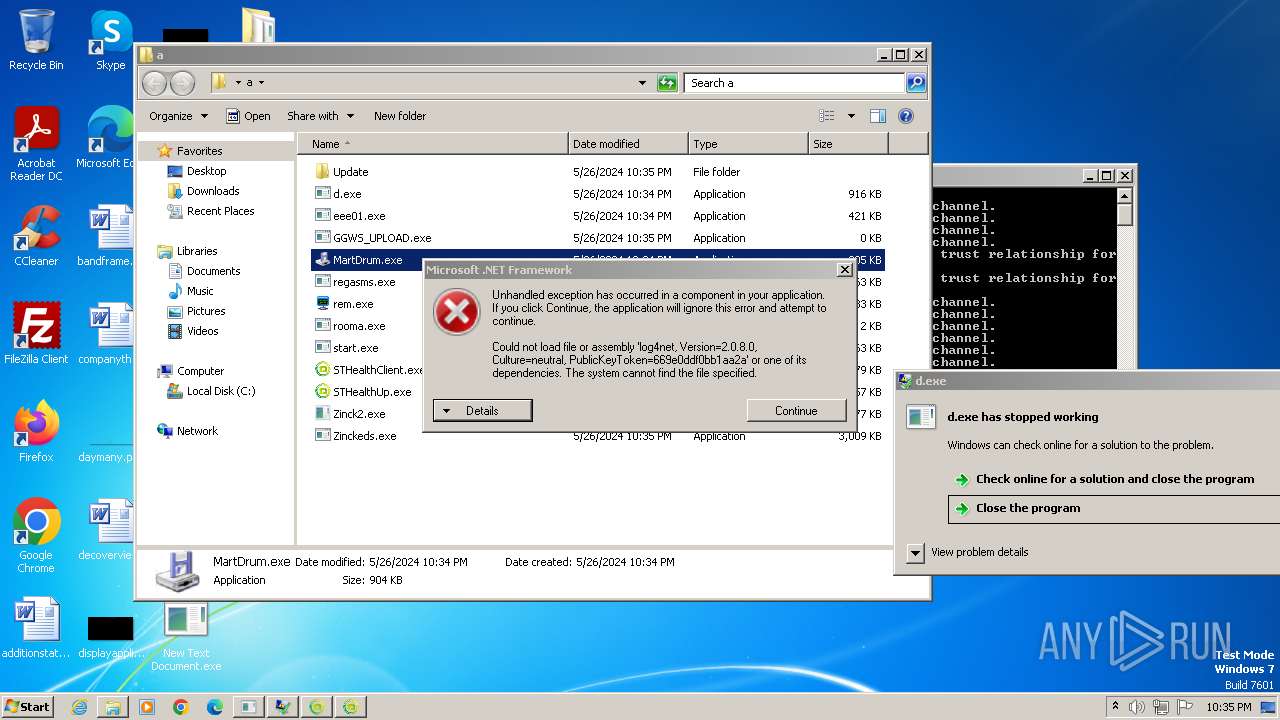The height and width of the screenshot is (720, 1280).
Task: Select Recent Places in Favorites
Action: point(220,211)
